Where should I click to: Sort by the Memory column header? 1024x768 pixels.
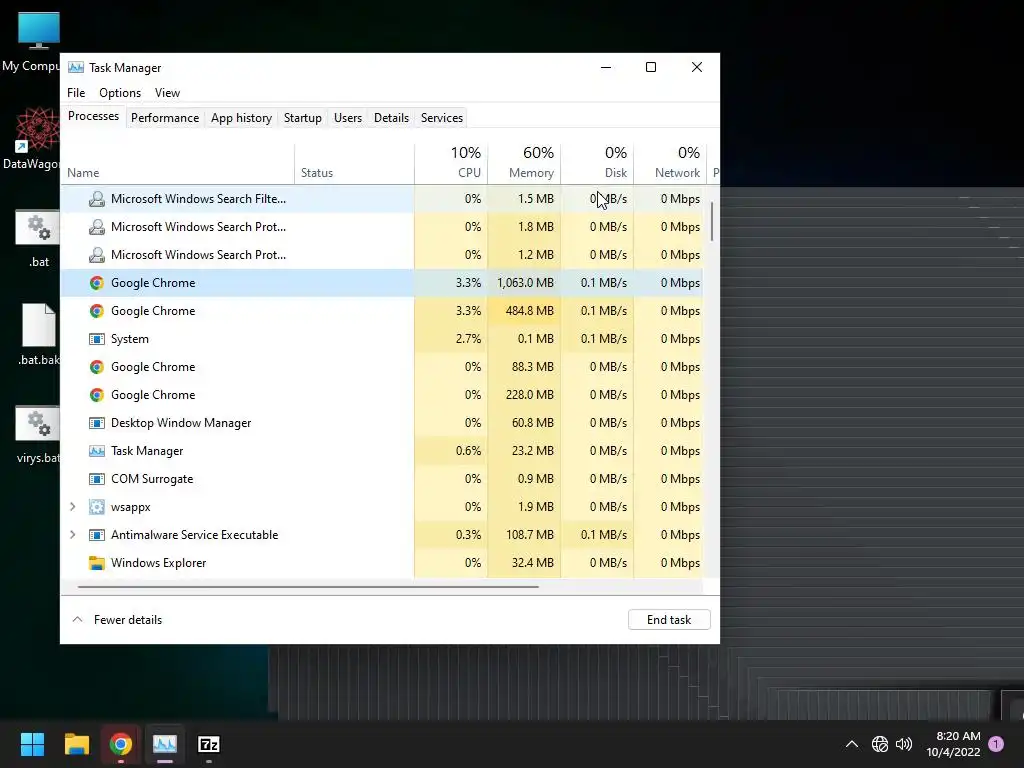(524, 162)
